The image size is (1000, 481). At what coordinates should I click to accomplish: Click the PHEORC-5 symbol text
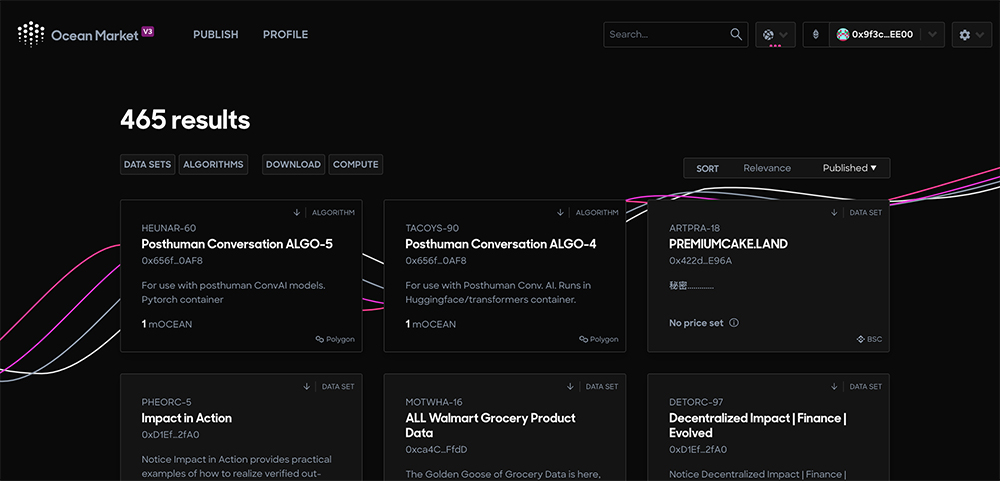point(166,402)
